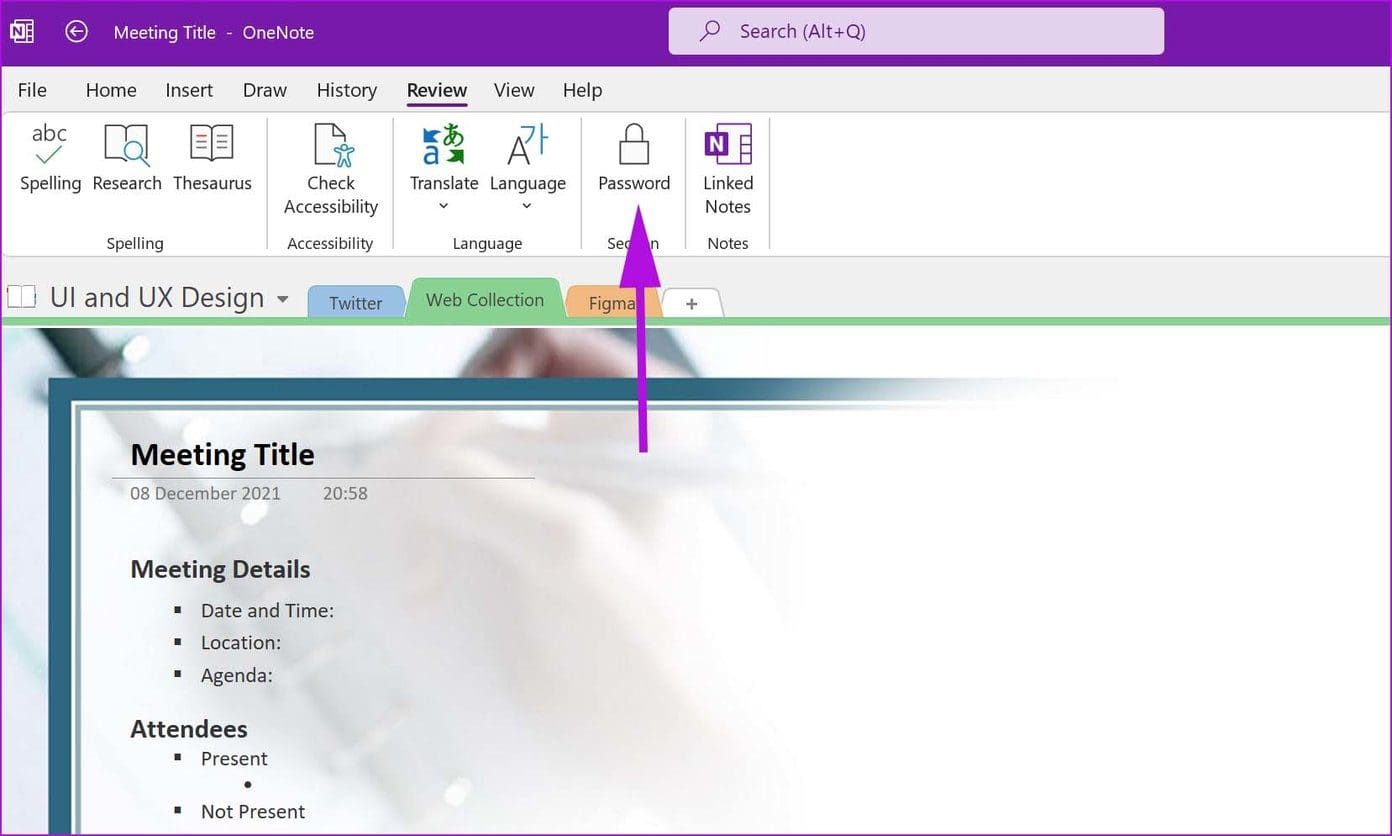The width and height of the screenshot is (1392, 836).
Task: Expand the Language dropdown chevron
Action: 527,205
